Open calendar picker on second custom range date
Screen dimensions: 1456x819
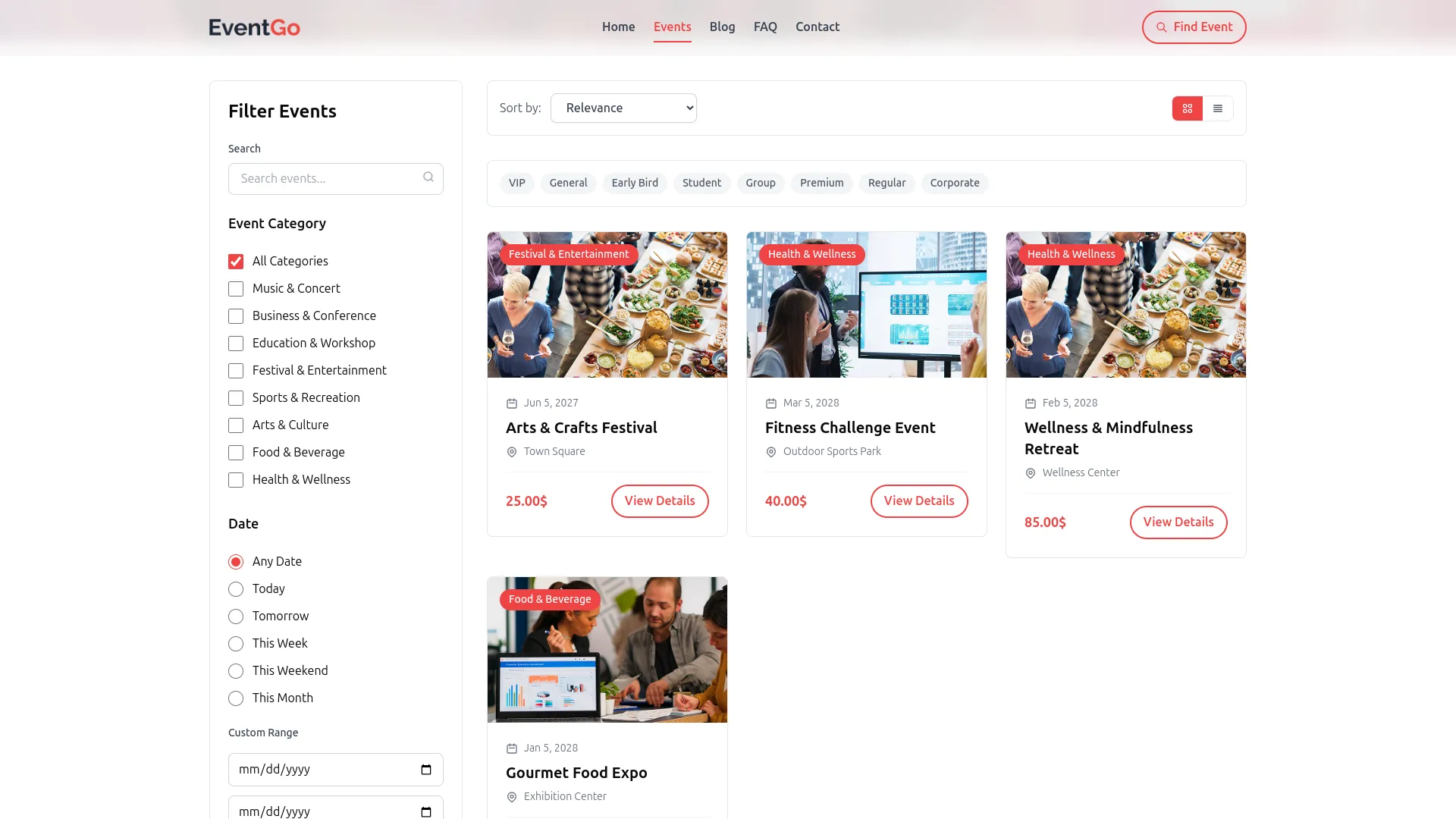coord(426,811)
